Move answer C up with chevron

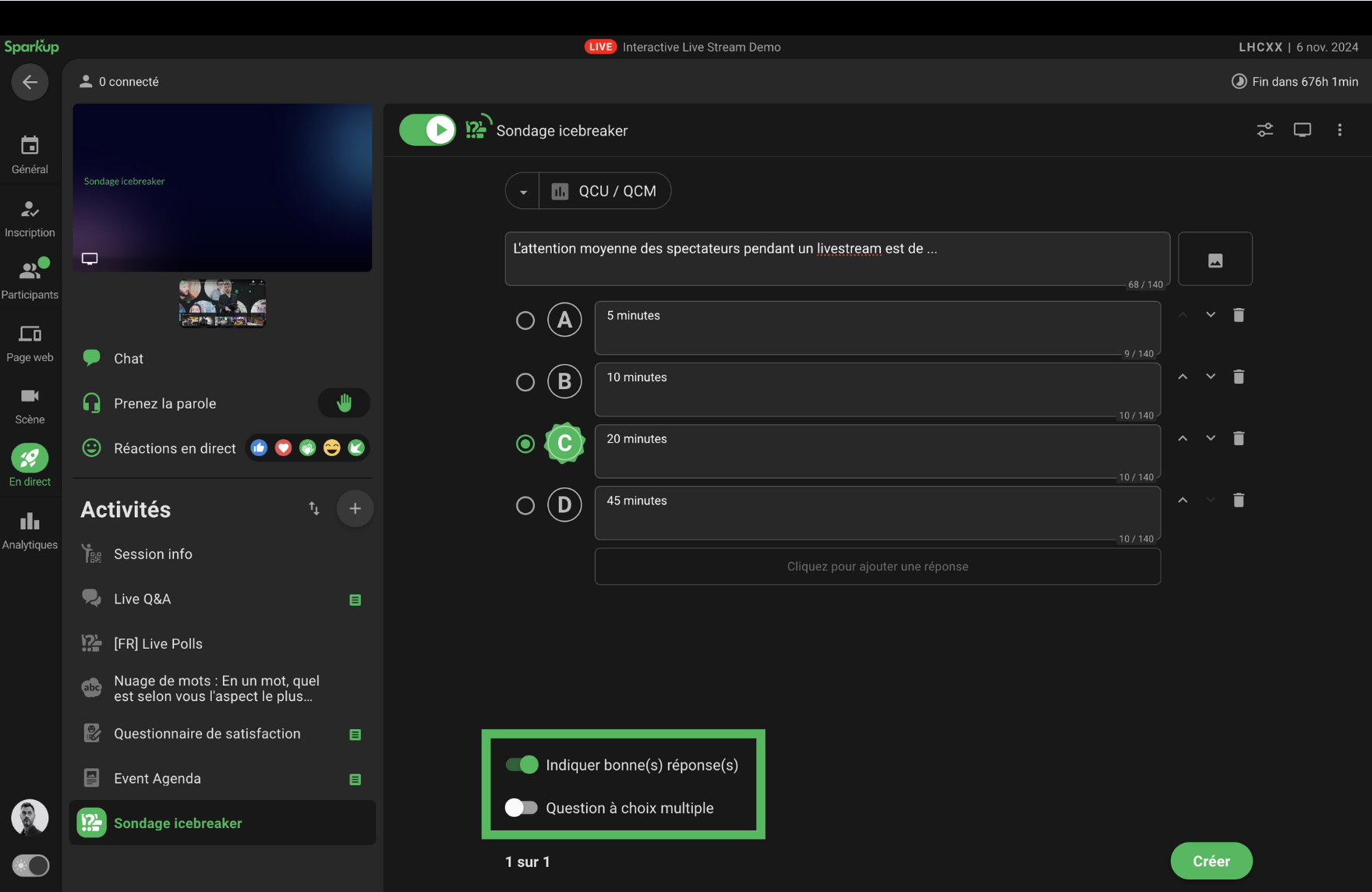[1183, 438]
